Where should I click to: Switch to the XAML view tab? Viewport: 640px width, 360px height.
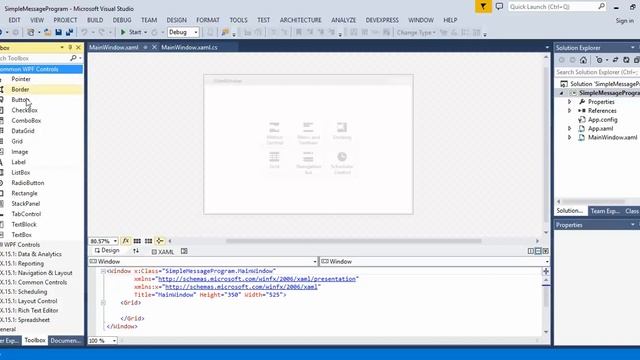coord(162,251)
